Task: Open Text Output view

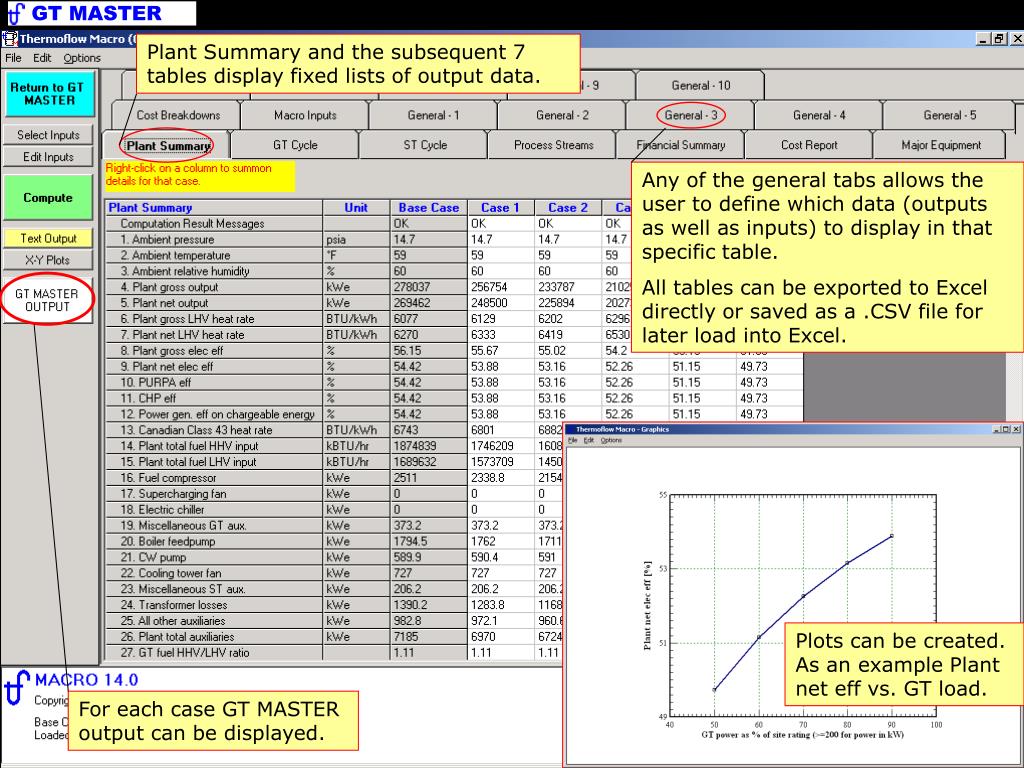Action: pyautogui.click(x=48, y=238)
